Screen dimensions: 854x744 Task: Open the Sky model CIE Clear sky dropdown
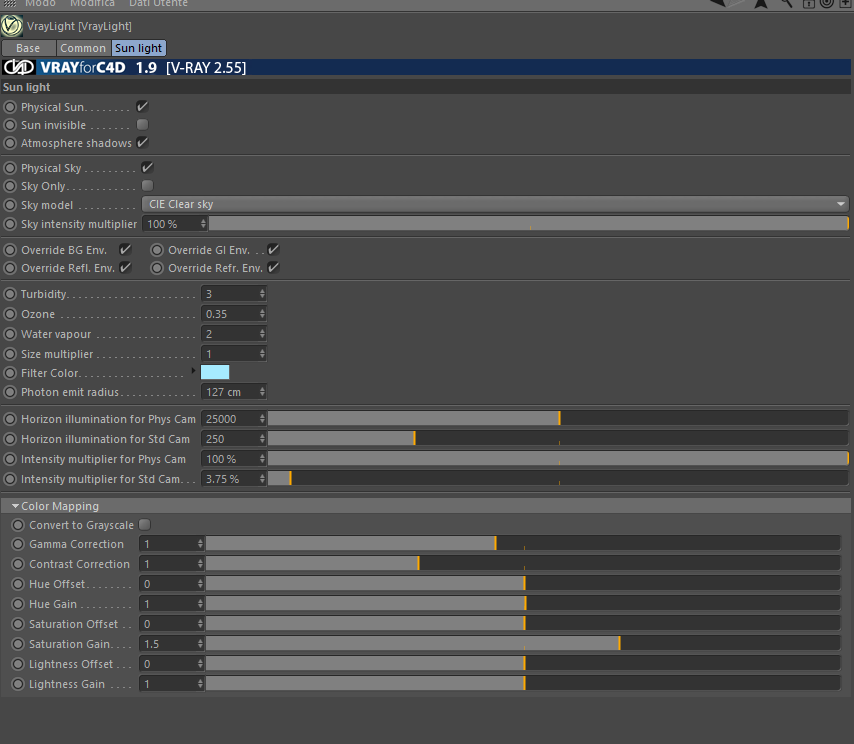click(495, 204)
